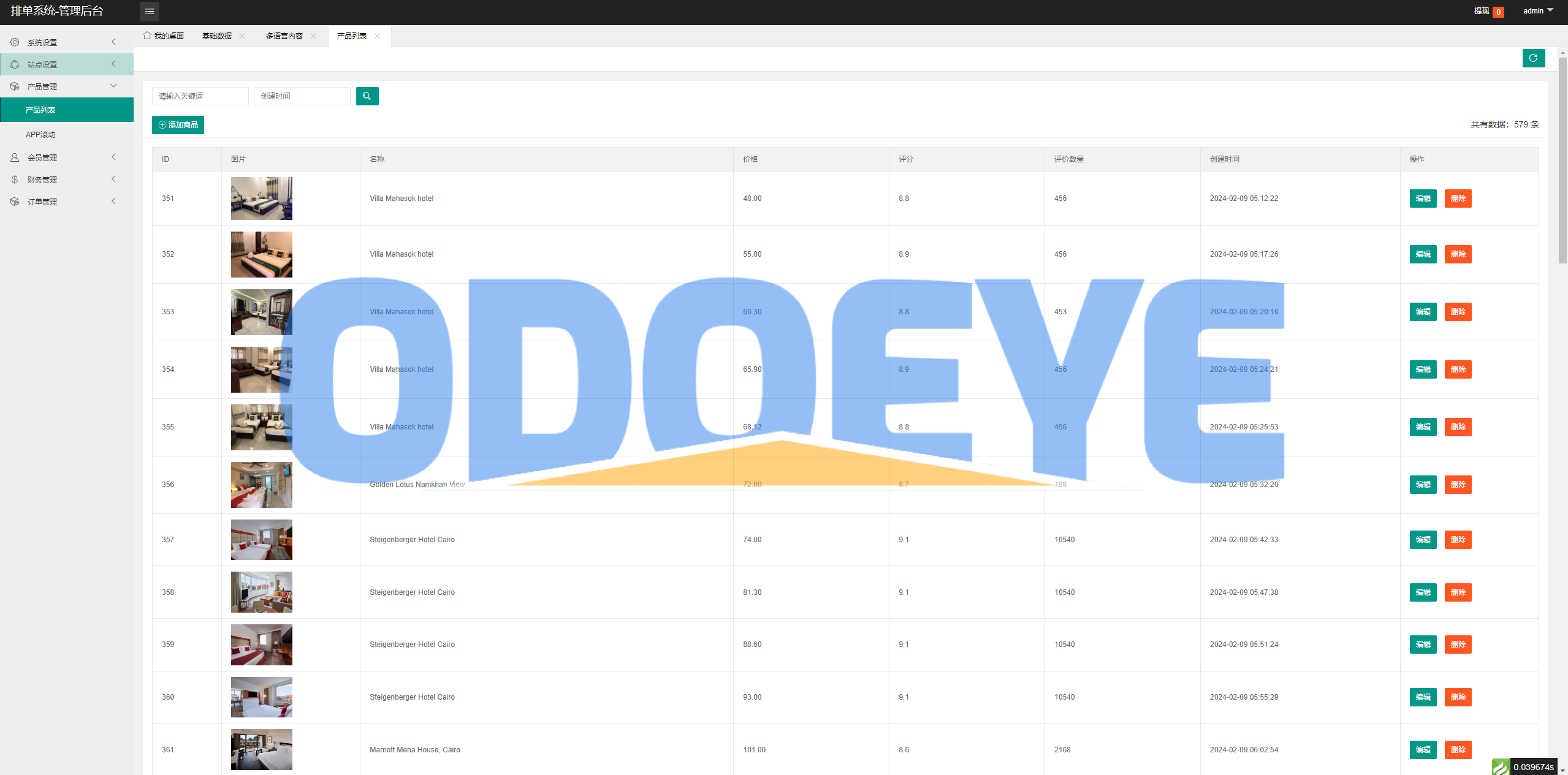1568x775 pixels.
Task: Click the 会员管理 user icon
Action: [15, 157]
